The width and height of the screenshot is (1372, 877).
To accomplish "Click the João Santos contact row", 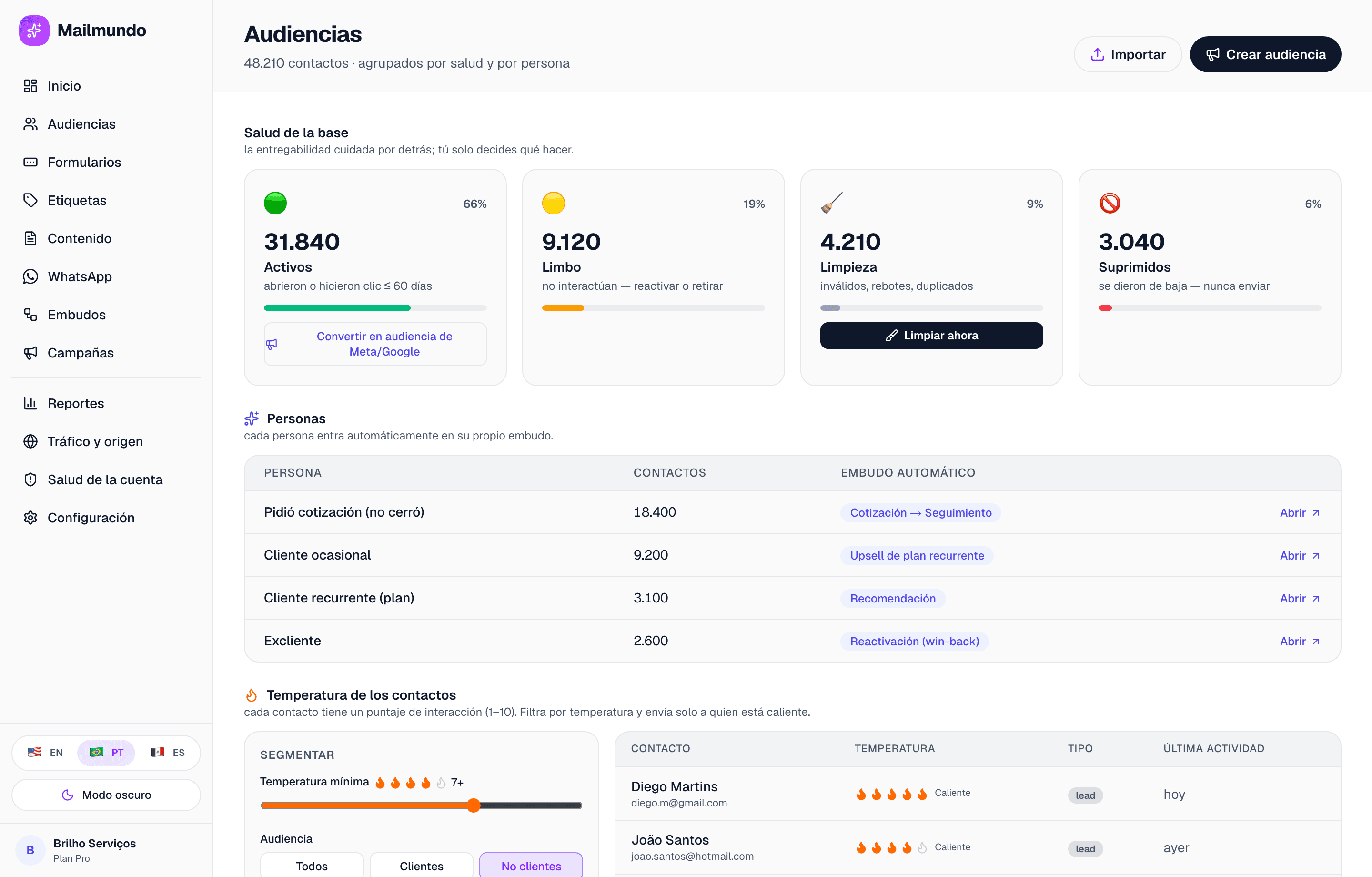I will pyautogui.click(x=978, y=847).
